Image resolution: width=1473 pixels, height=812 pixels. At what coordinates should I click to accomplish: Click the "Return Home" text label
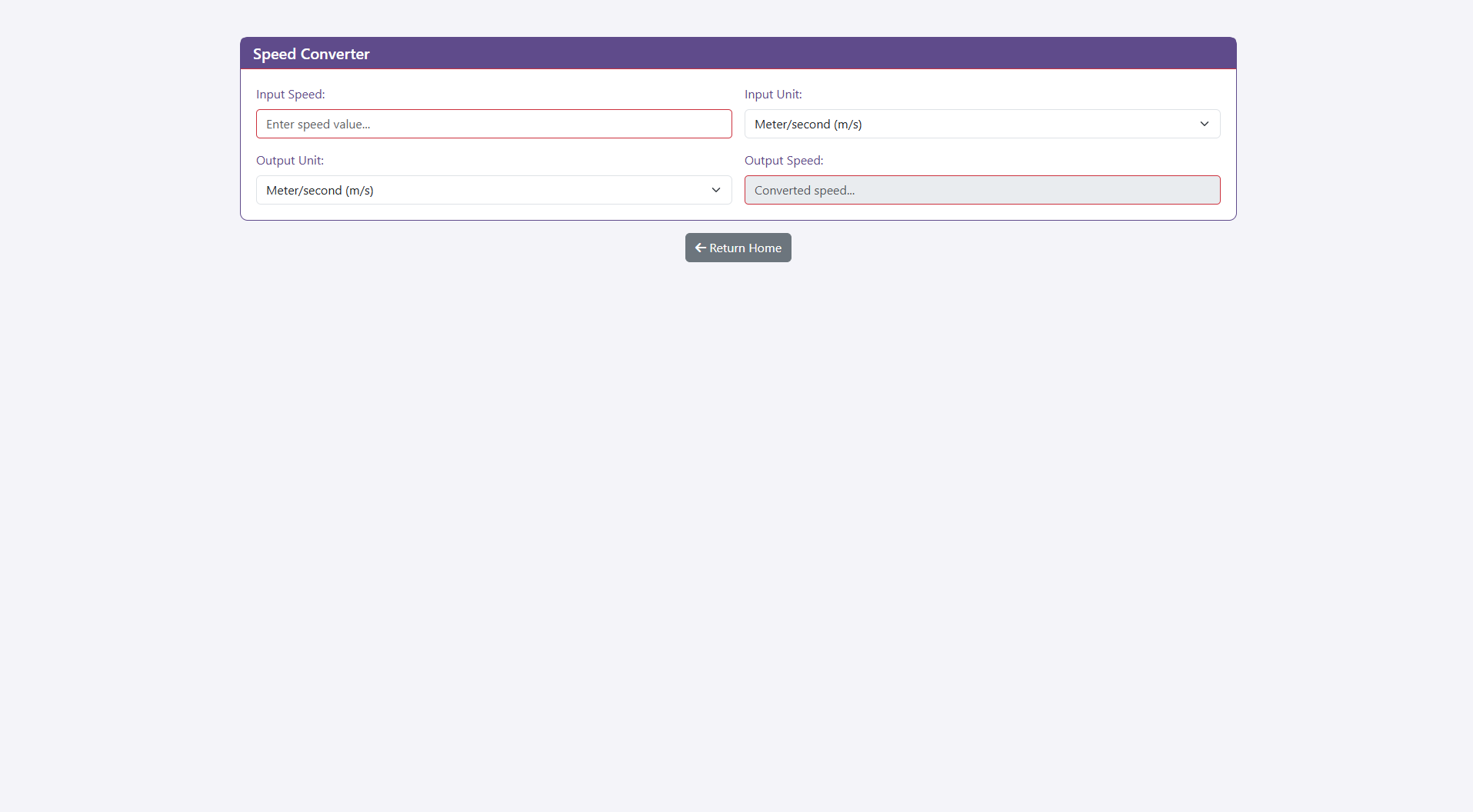point(745,248)
